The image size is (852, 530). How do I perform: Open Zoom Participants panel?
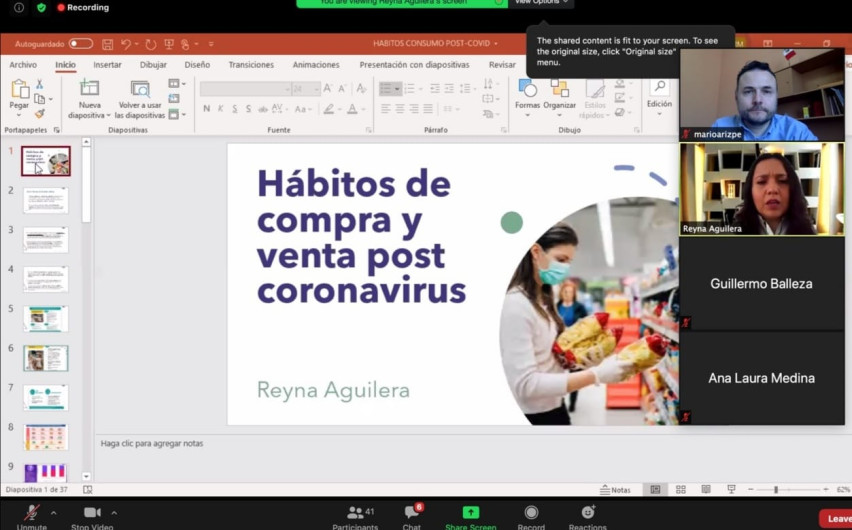click(x=355, y=517)
